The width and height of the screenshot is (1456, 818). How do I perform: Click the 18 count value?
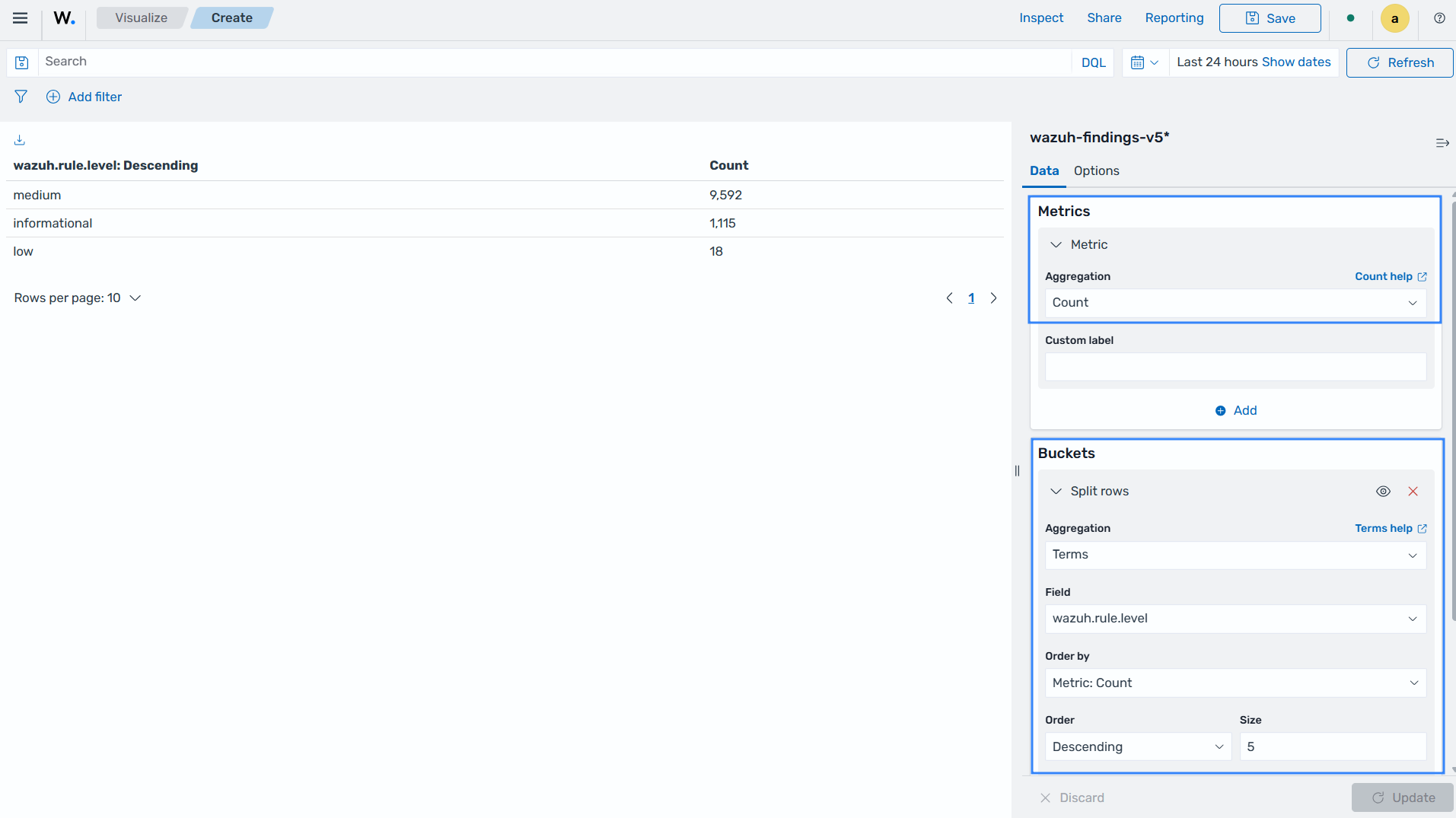click(x=715, y=251)
